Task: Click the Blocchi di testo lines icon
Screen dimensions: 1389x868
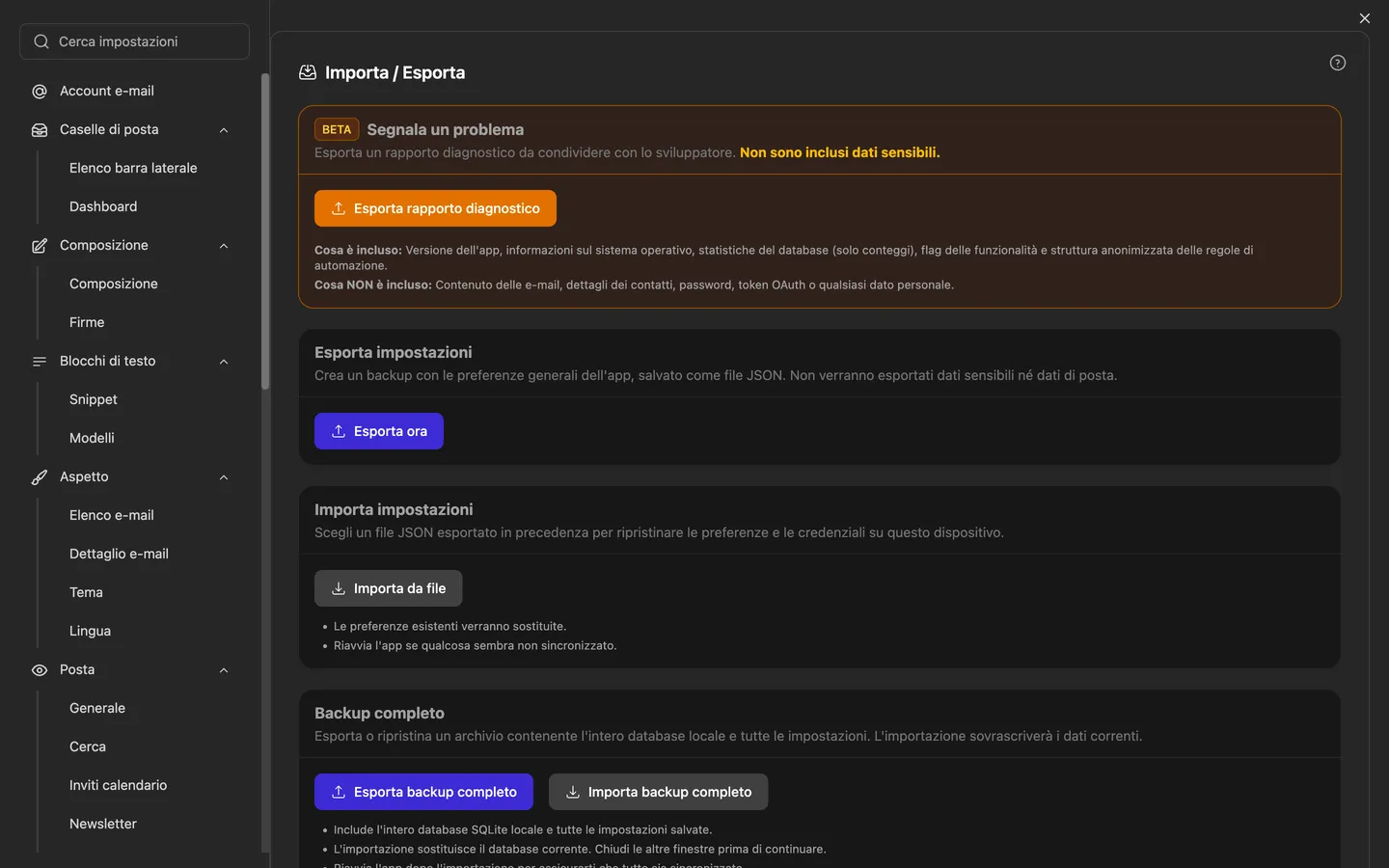Action: tap(40, 362)
